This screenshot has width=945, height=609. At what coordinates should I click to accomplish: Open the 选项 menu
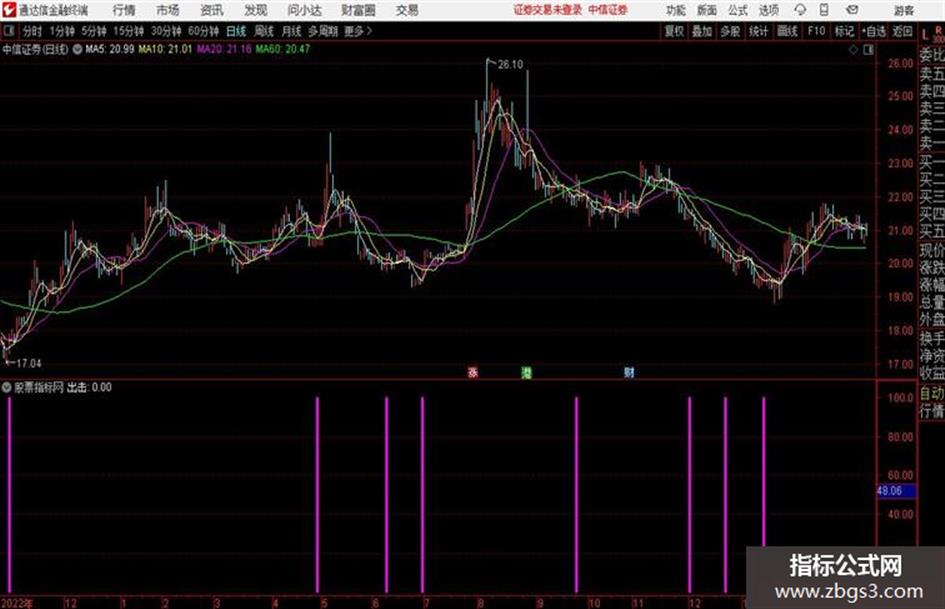tap(768, 10)
